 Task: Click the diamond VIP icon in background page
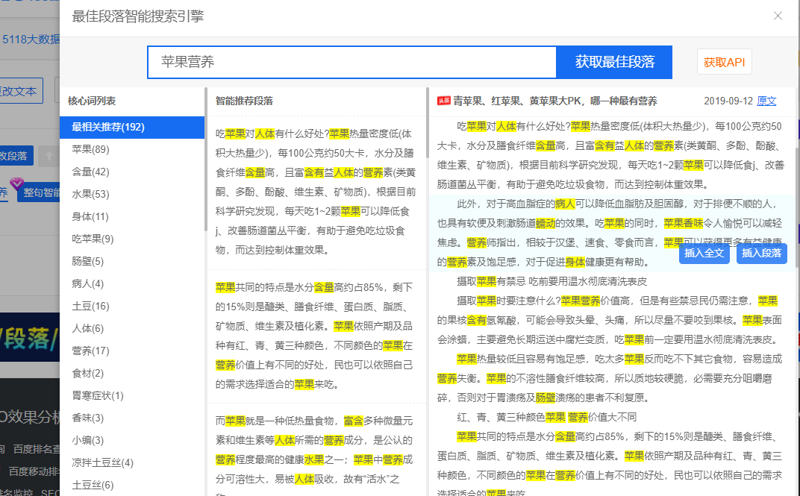tap(17, 183)
